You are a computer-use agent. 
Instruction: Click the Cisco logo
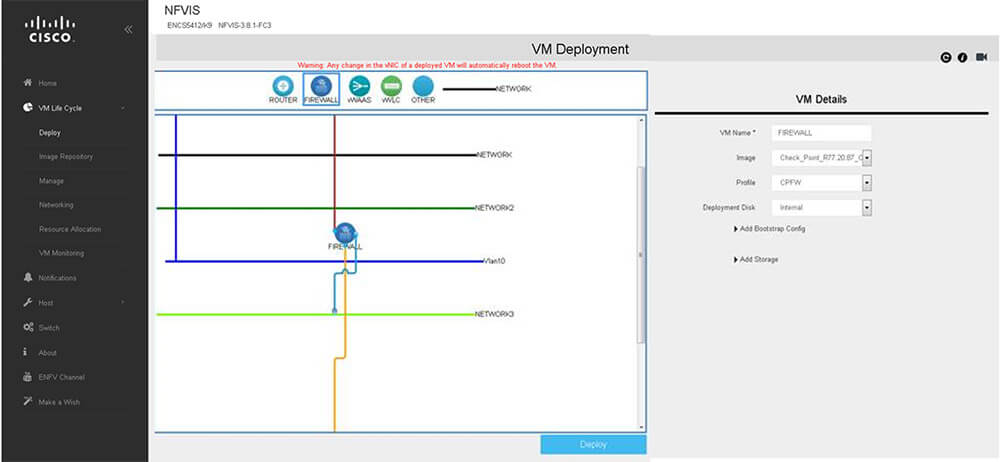pos(50,29)
